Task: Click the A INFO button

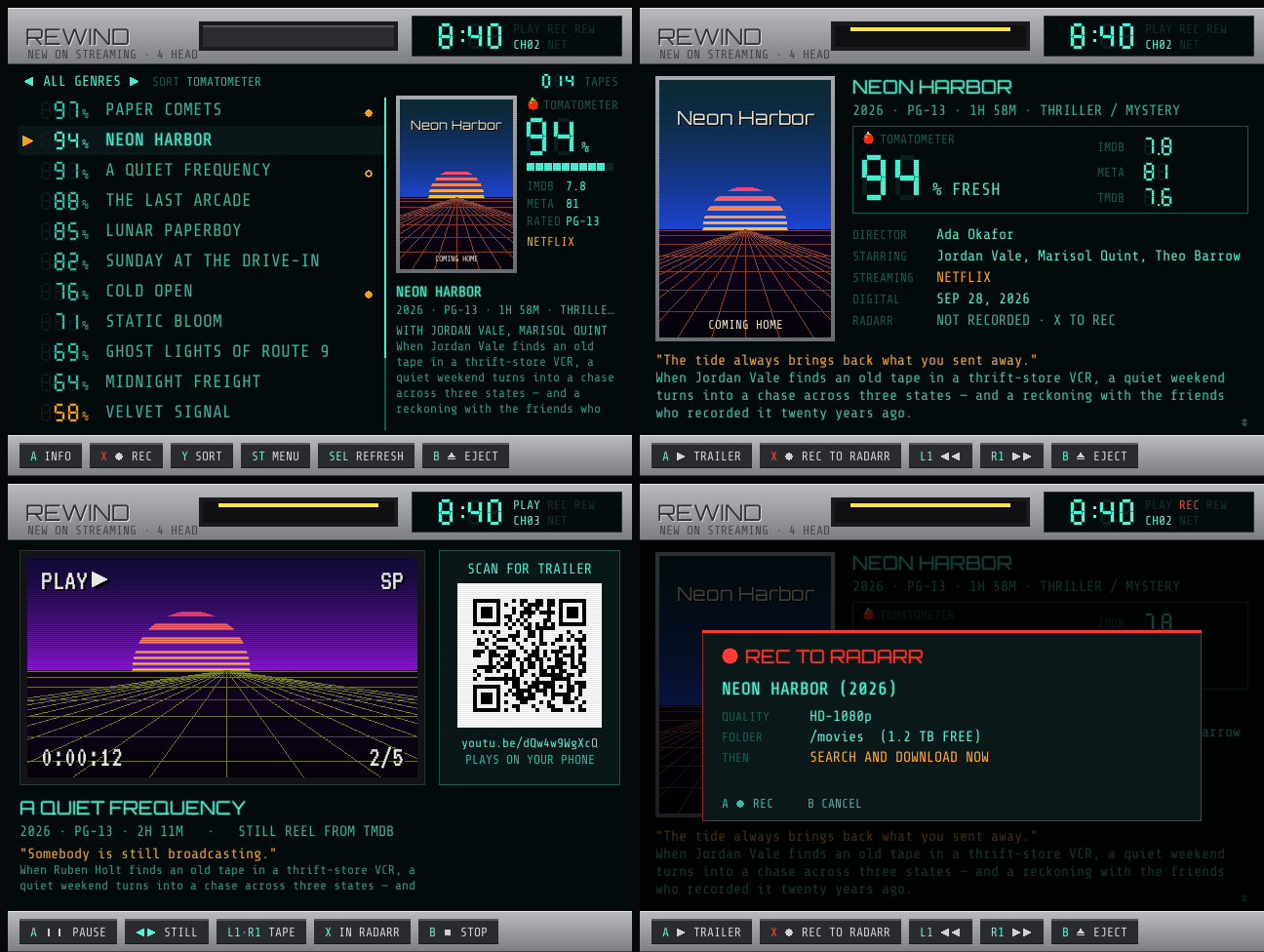Action: point(50,456)
